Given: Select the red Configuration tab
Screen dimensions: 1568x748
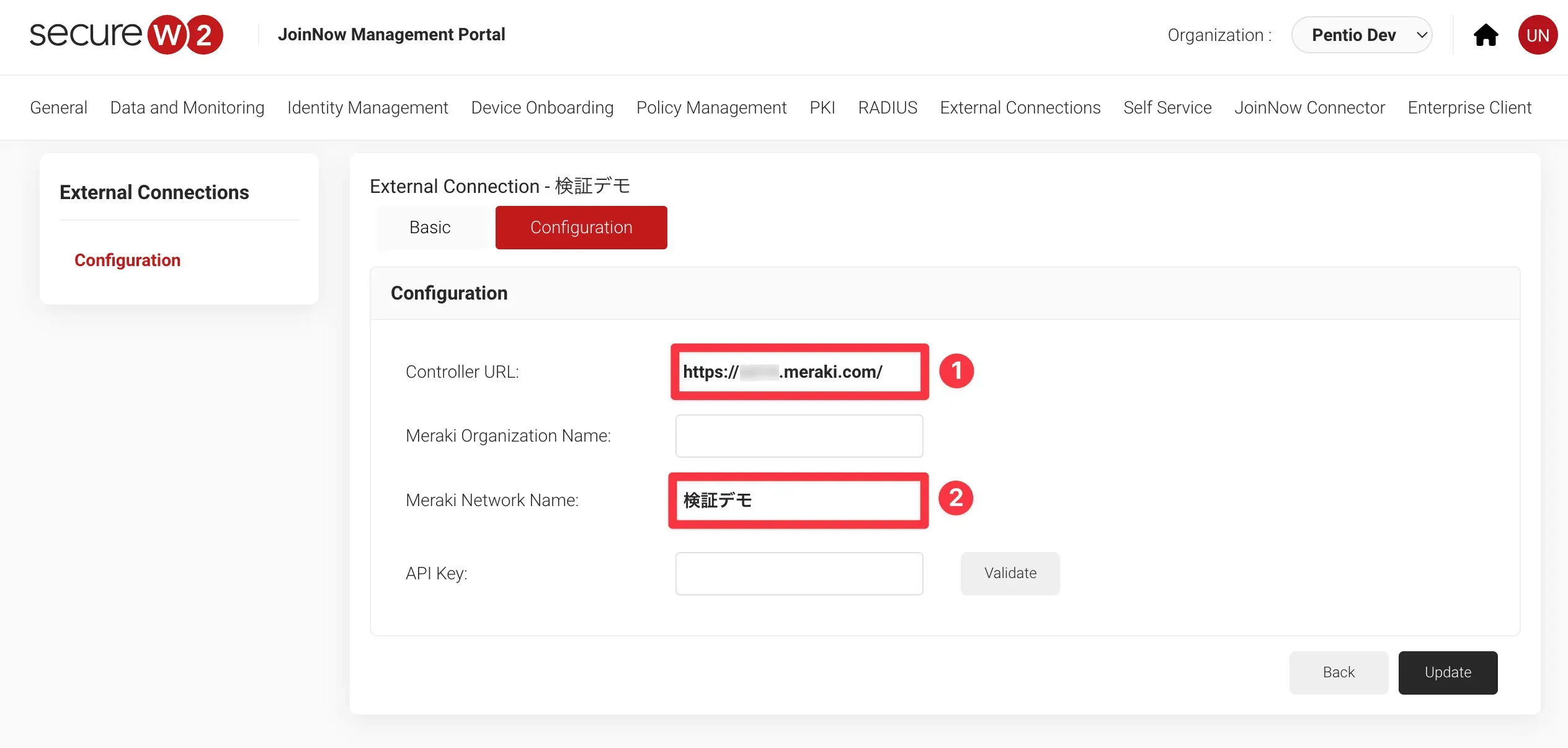Looking at the screenshot, I should coord(581,228).
